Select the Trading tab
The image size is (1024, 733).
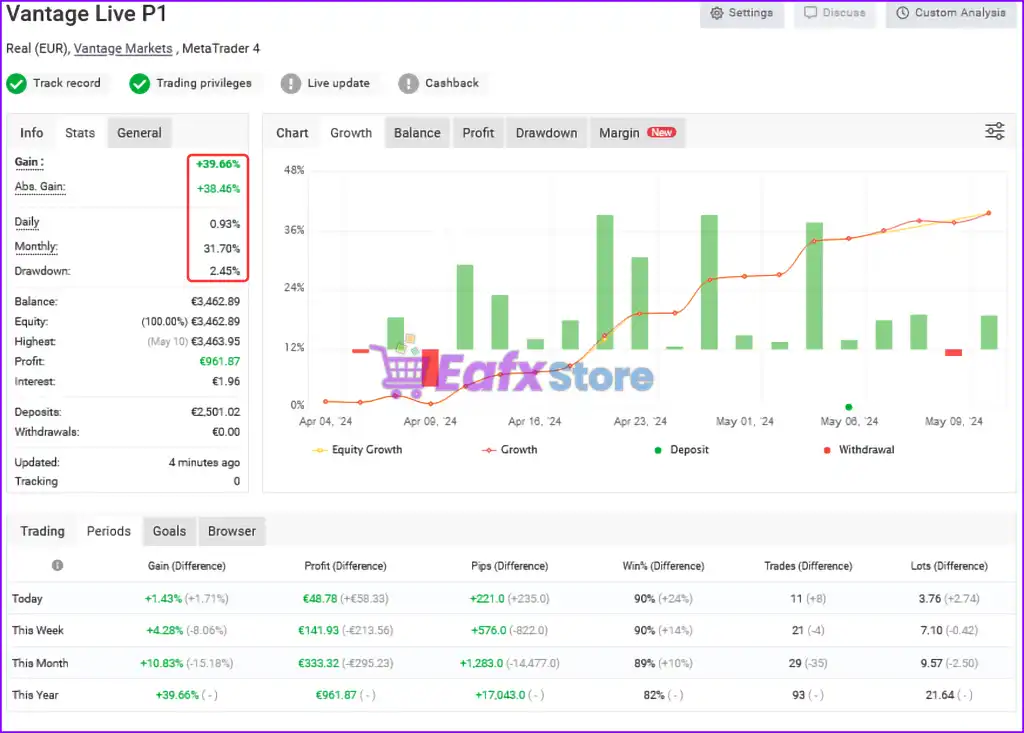pyautogui.click(x=42, y=531)
